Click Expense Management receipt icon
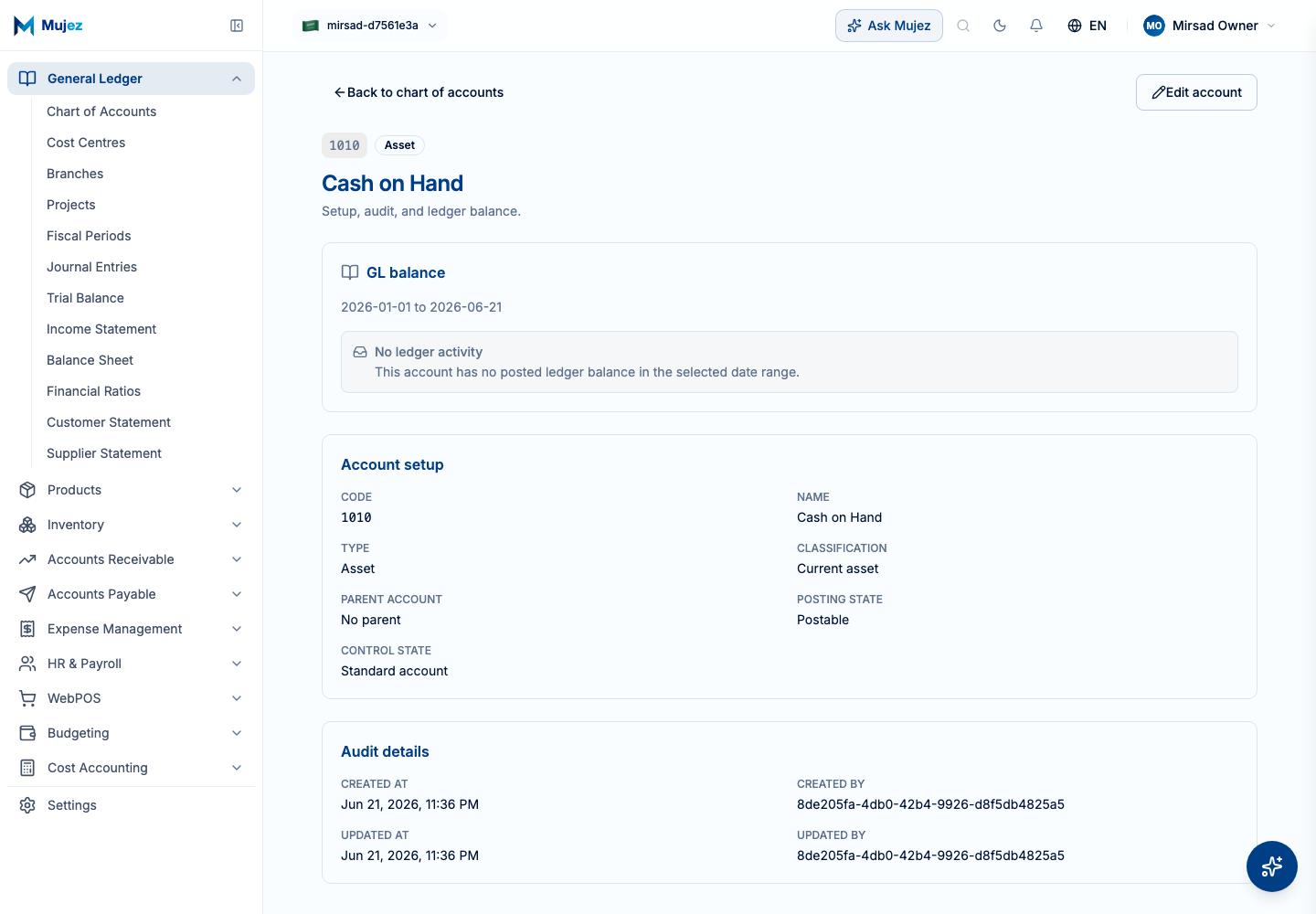 point(27,629)
